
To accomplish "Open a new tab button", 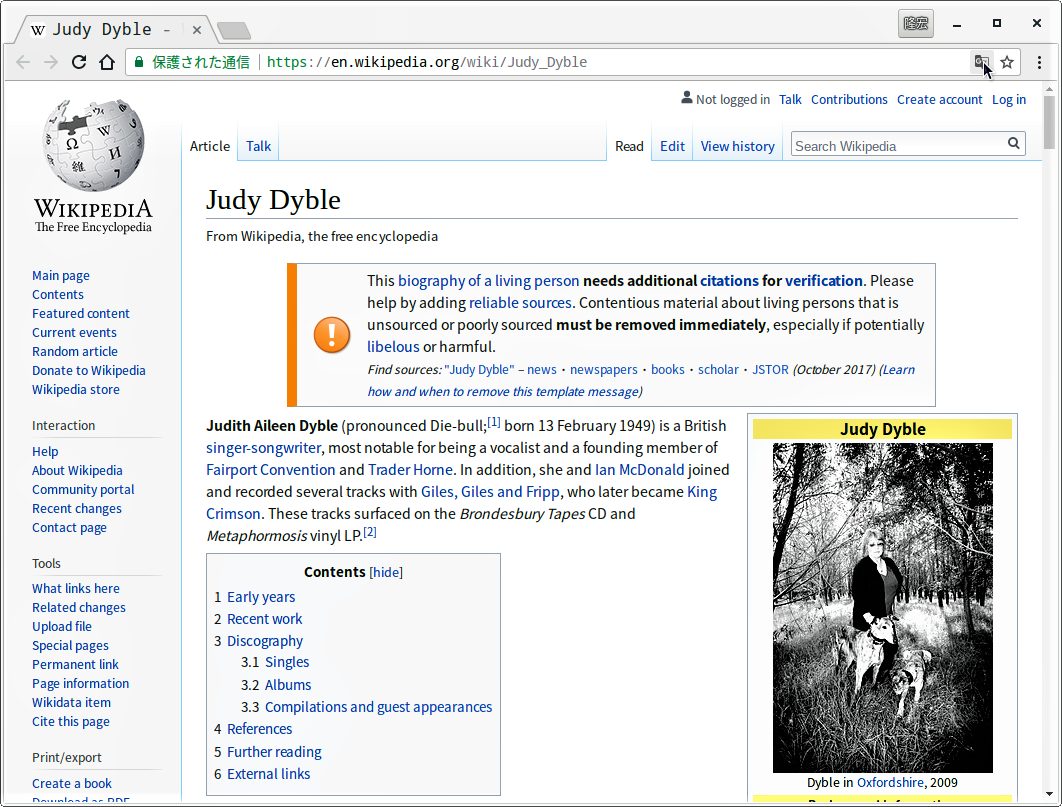I will click(x=234, y=30).
